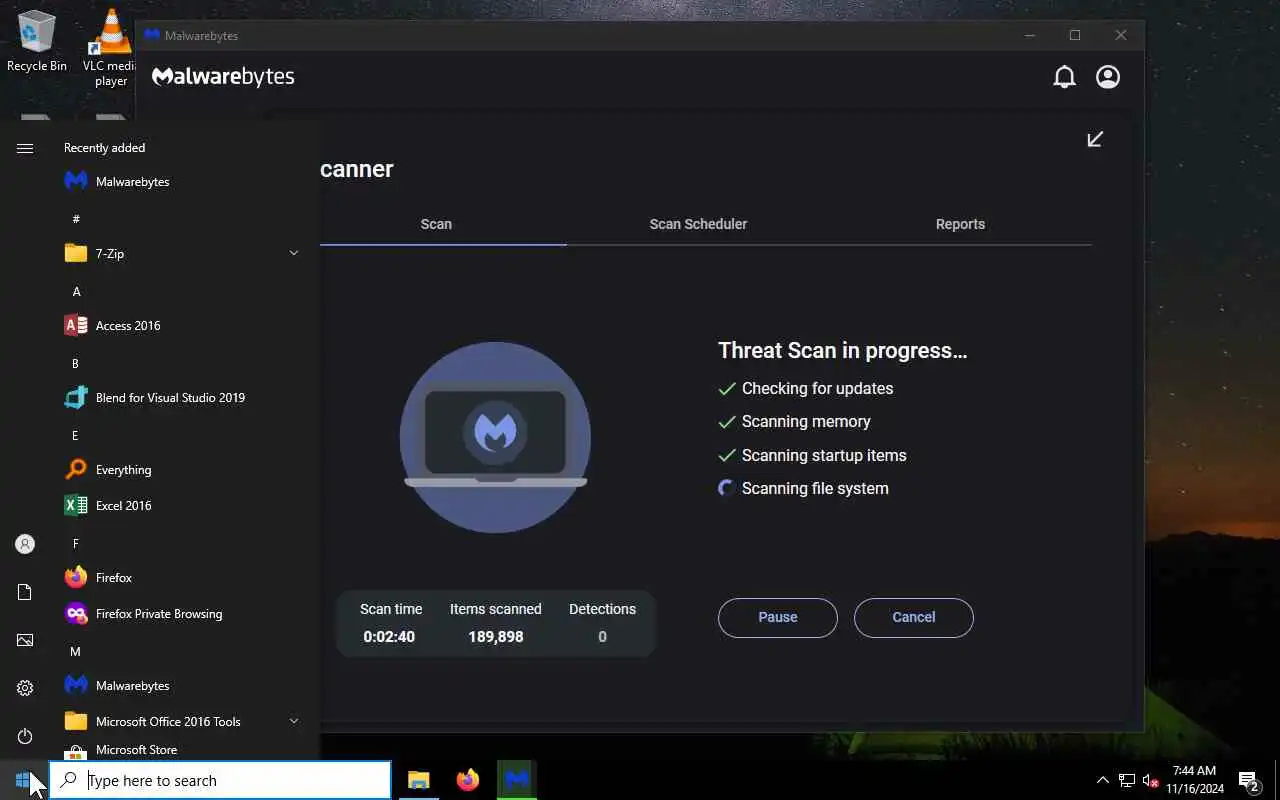Viewport: 1280px width, 800px height.
Task: Click the muted volume icon in tray
Action: click(1150, 780)
